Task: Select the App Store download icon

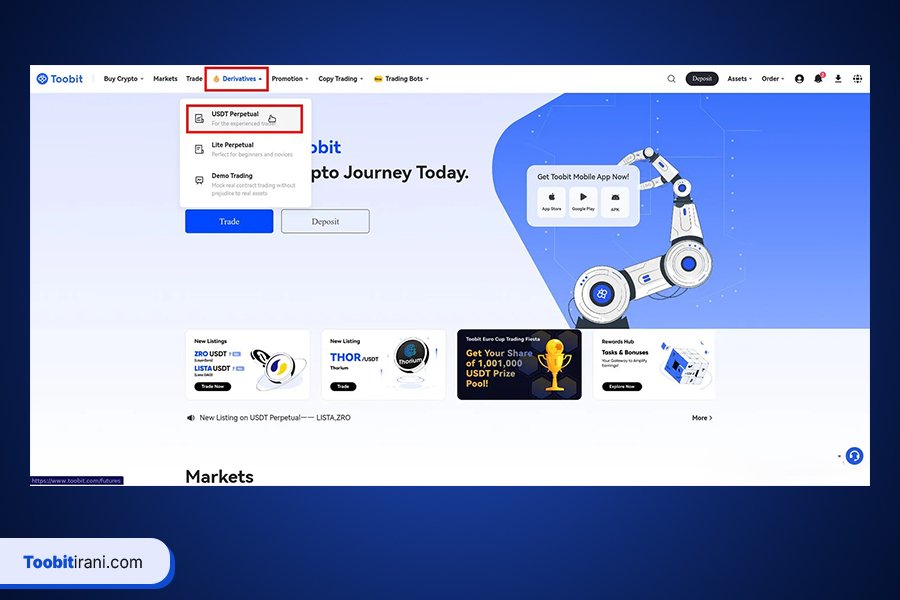Action: click(551, 200)
